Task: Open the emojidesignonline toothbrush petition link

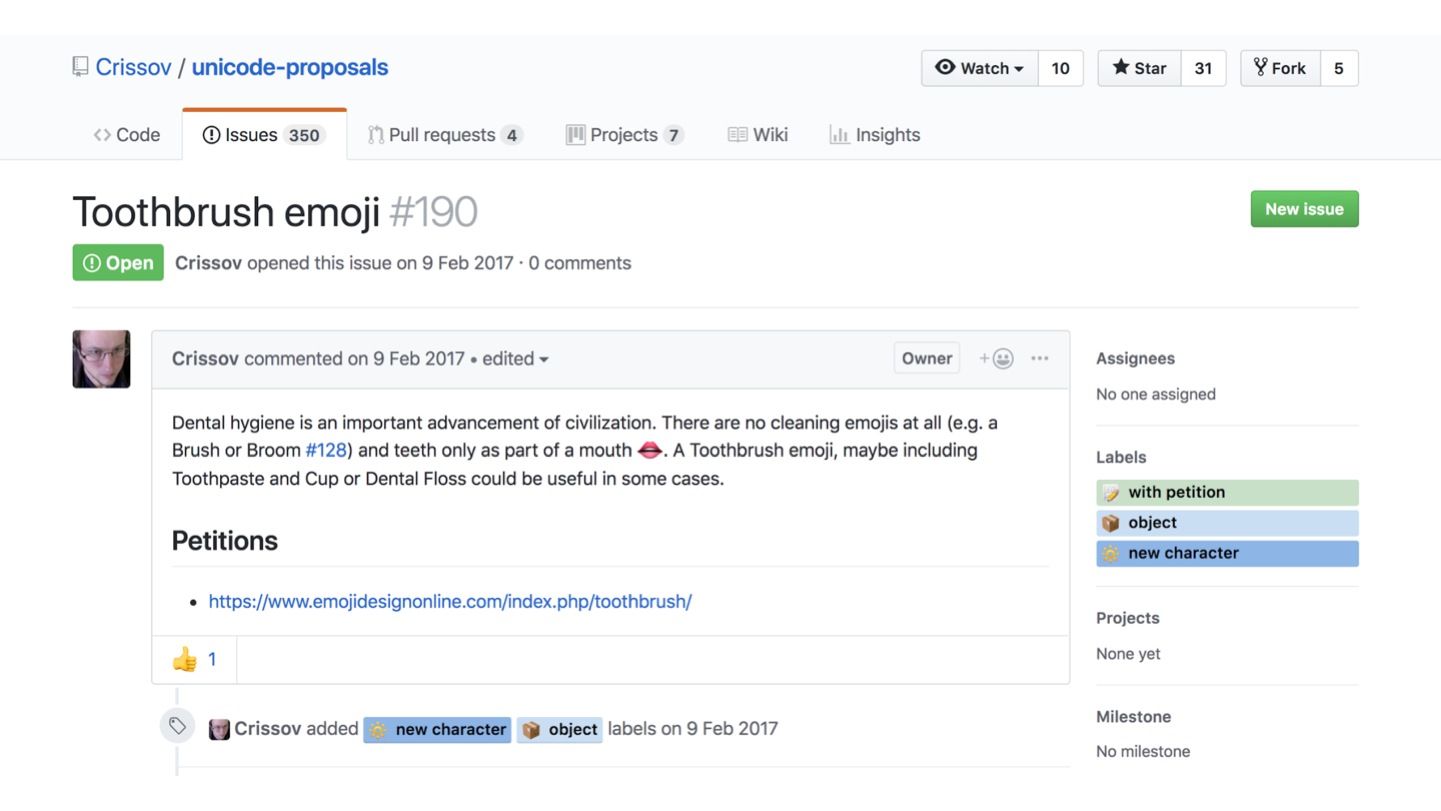Action: click(x=450, y=601)
